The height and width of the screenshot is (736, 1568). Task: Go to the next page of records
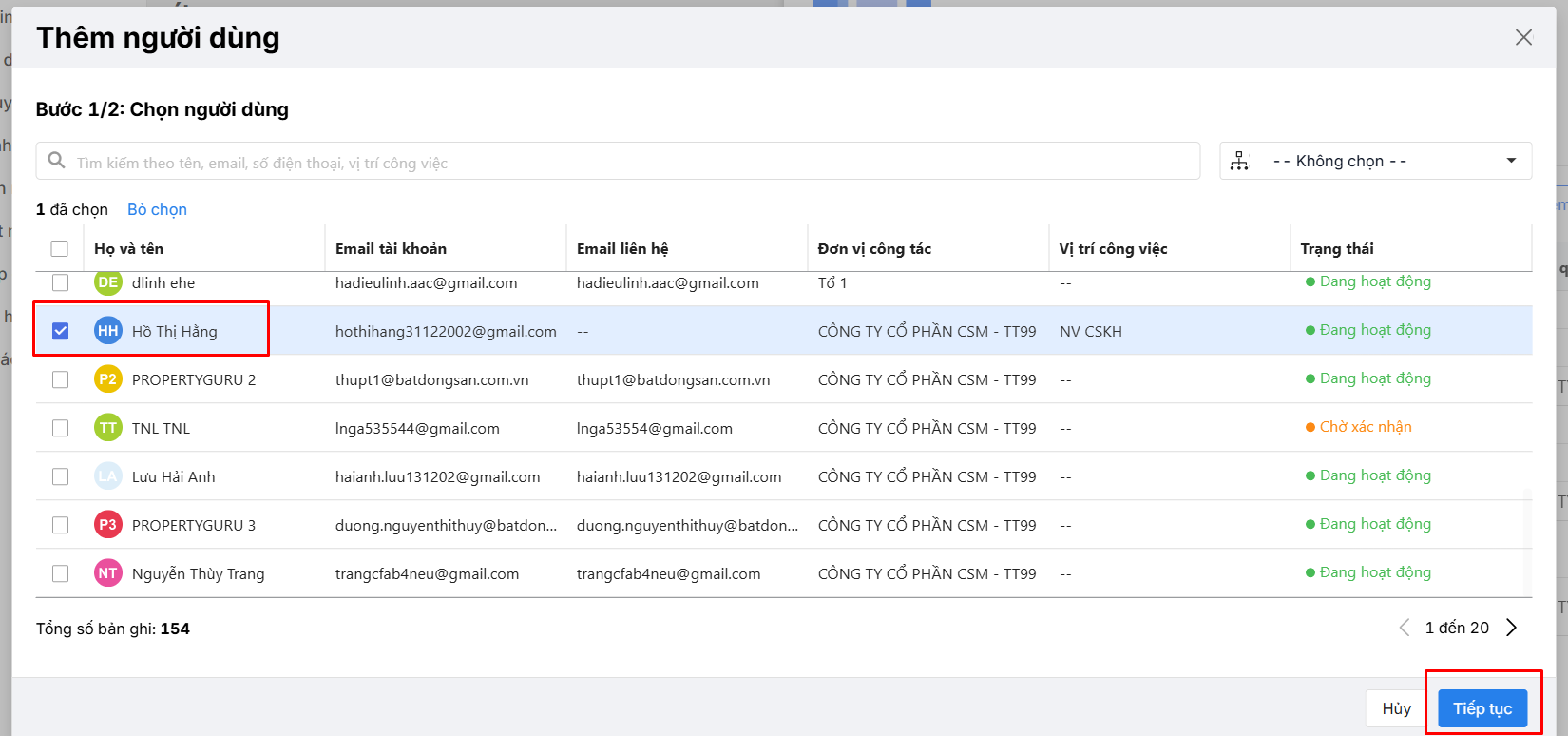(x=1511, y=628)
